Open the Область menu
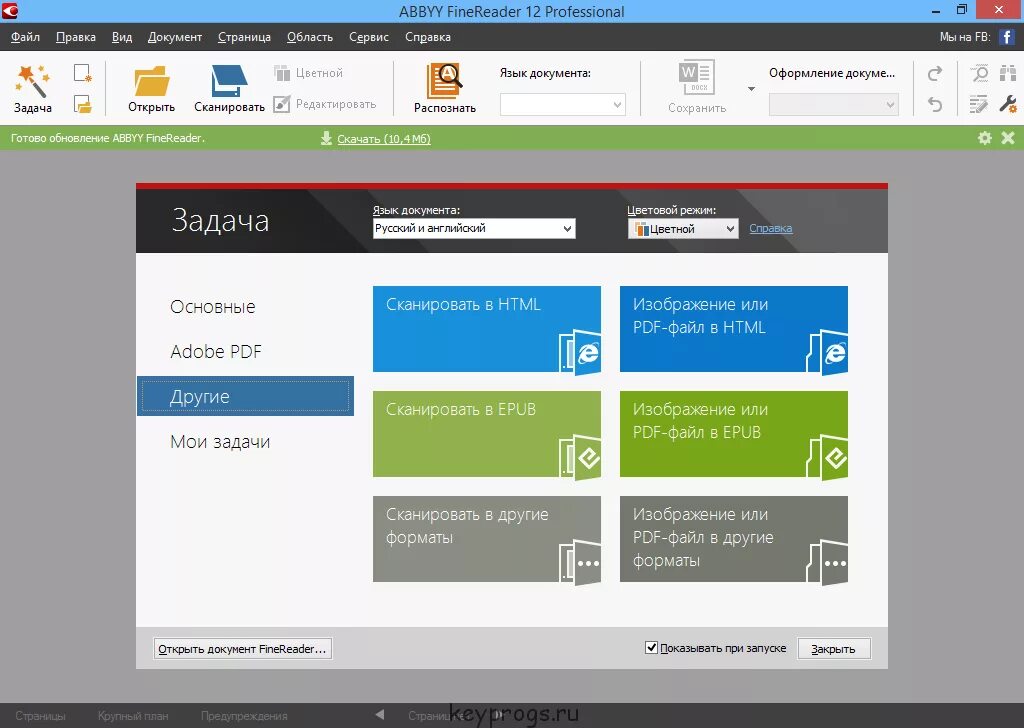This screenshot has width=1024, height=728. click(x=310, y=37)
